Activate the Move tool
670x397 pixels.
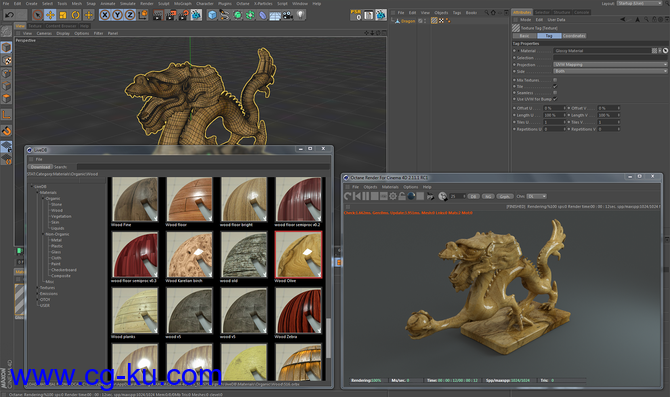pyautogui.click(x=50, y=15)
